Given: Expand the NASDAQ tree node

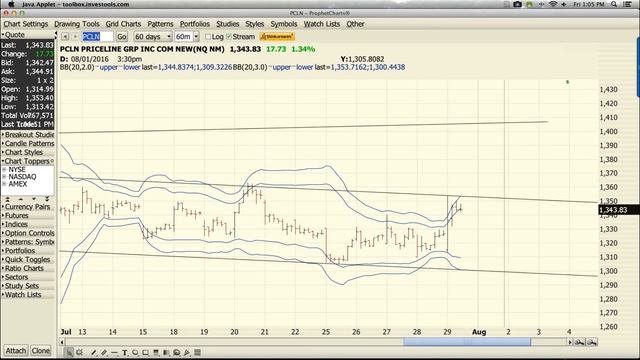Looking at the screenshot, I should [x=4, y=177].
